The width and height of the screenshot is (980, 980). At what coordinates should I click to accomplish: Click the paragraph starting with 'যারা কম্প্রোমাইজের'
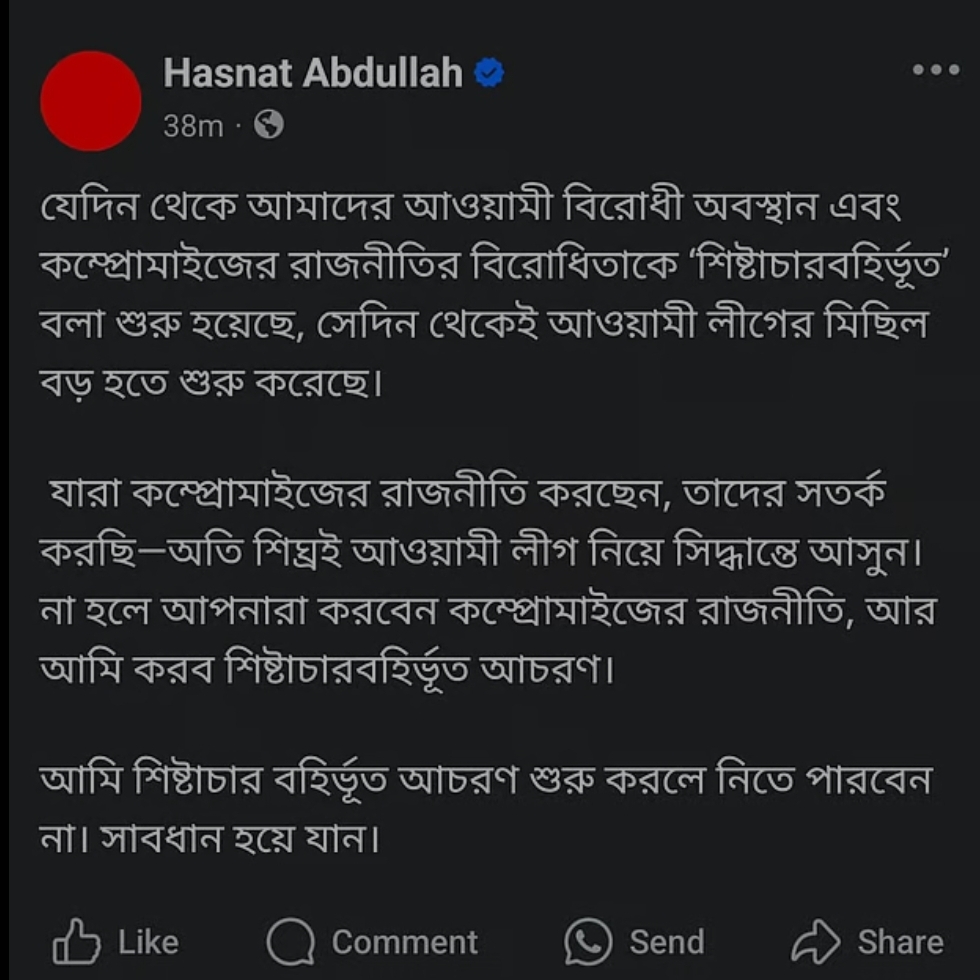click(x=488, y=581)
